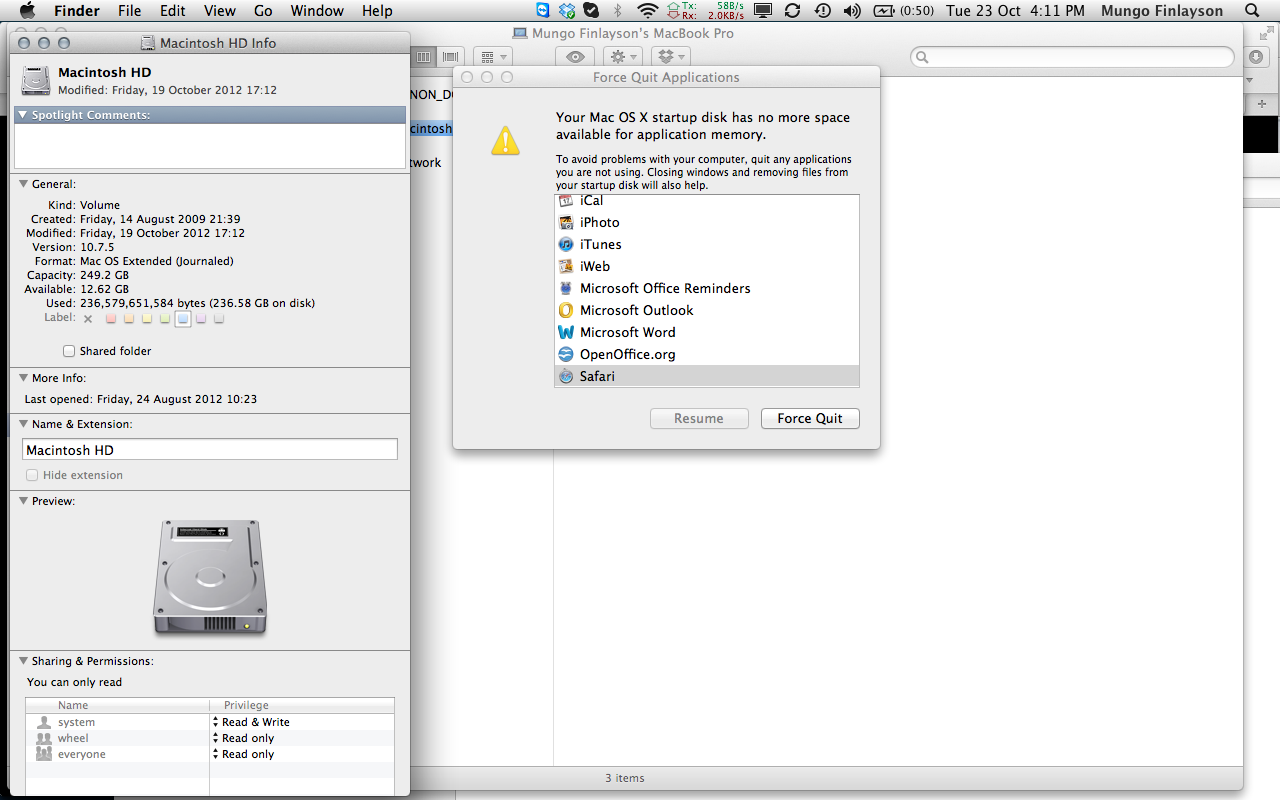Viewport: 1280px width, 800px height.
Task: Open the View menu
Action: click(x=219, y=11)
